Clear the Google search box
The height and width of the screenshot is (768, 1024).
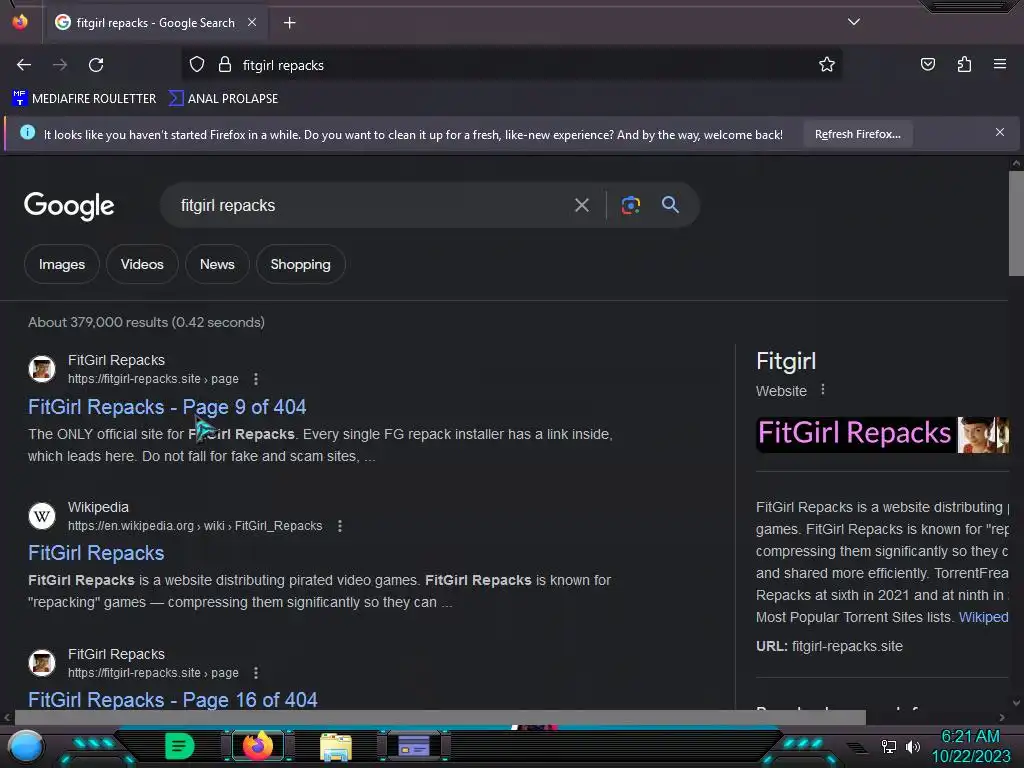tap(581, 206)
